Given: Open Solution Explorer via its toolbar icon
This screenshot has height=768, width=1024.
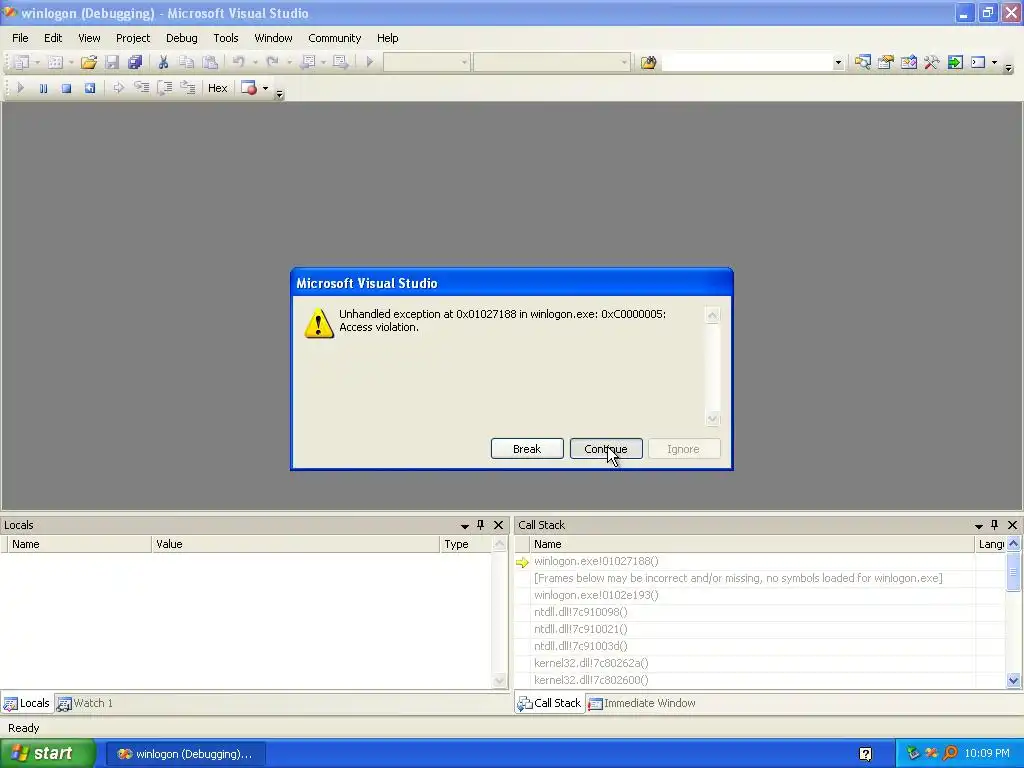Looking at the screenshot, I should pos(863,63).
